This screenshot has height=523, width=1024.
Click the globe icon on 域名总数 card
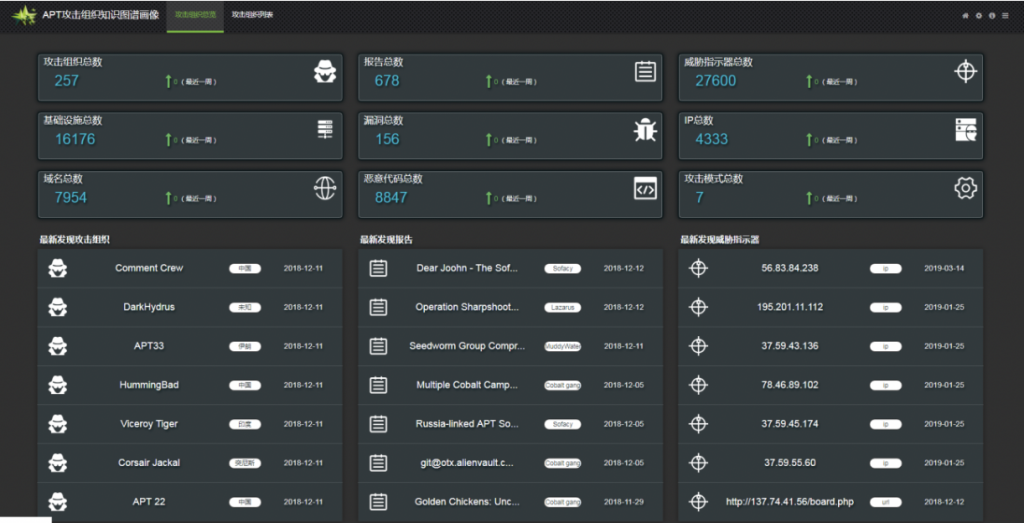pos(325,188)
